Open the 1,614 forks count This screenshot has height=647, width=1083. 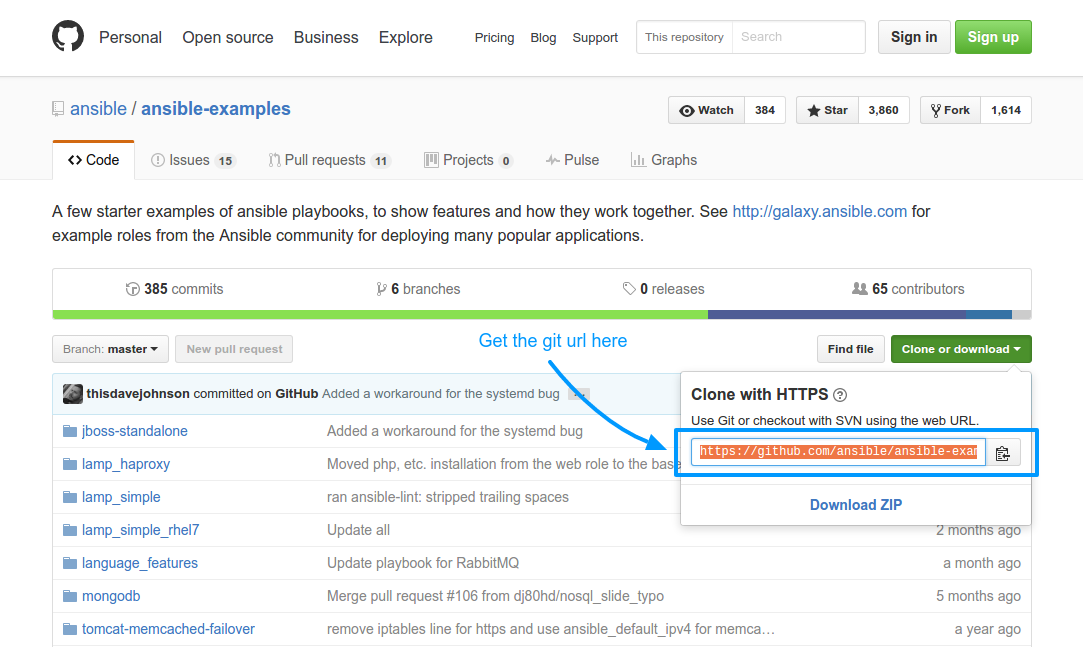click(1006, 110)
